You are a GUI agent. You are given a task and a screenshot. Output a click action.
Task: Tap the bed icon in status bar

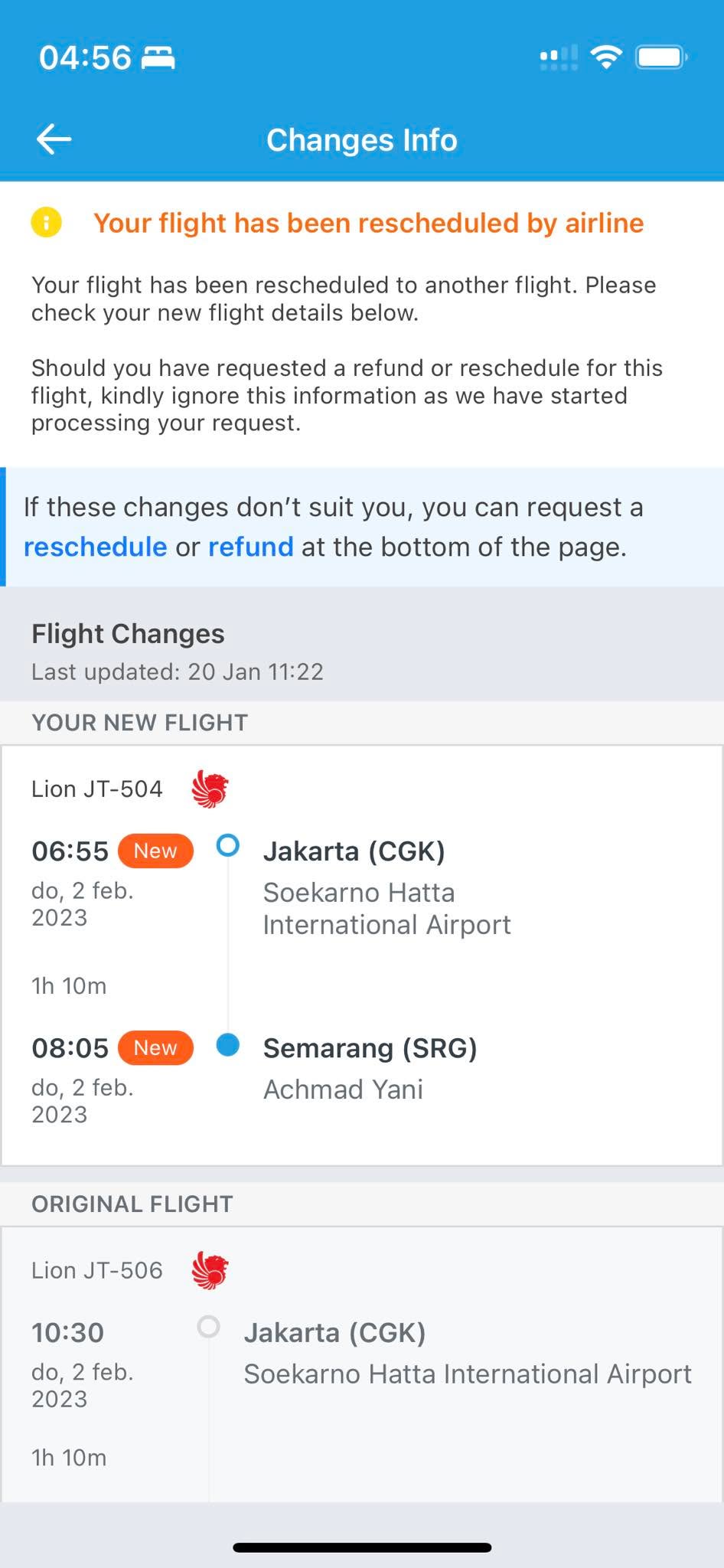158,57
